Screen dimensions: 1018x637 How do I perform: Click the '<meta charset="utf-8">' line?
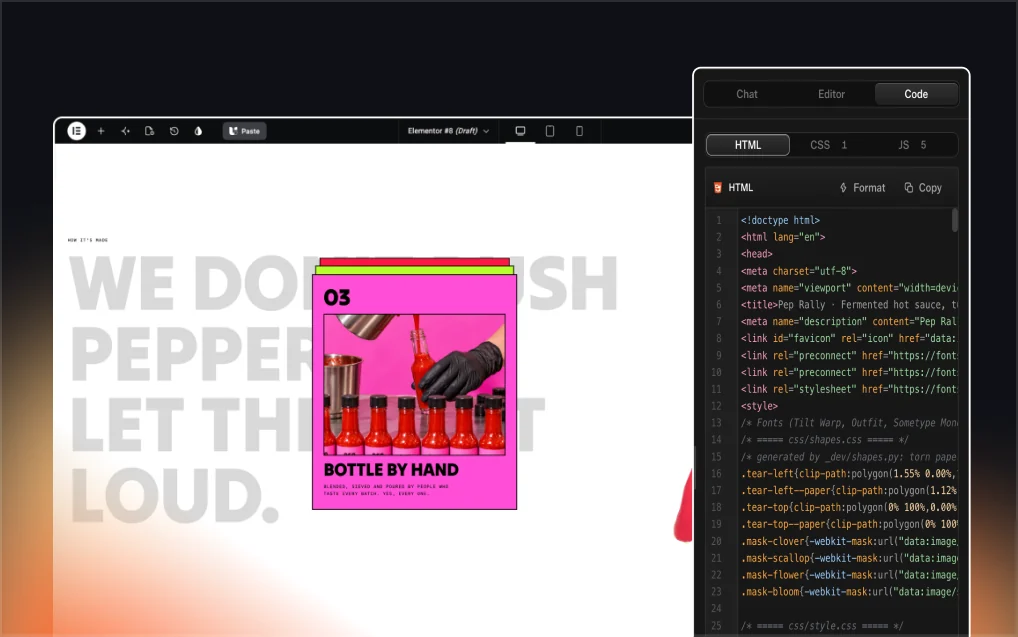[x=799, y=271]
